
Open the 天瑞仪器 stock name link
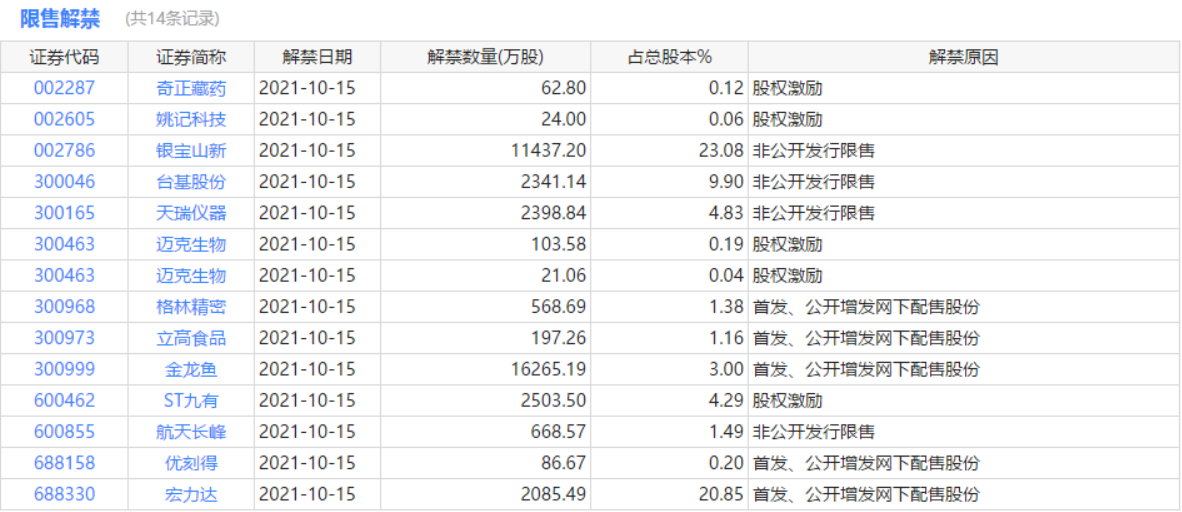click(x=191, y=213)
